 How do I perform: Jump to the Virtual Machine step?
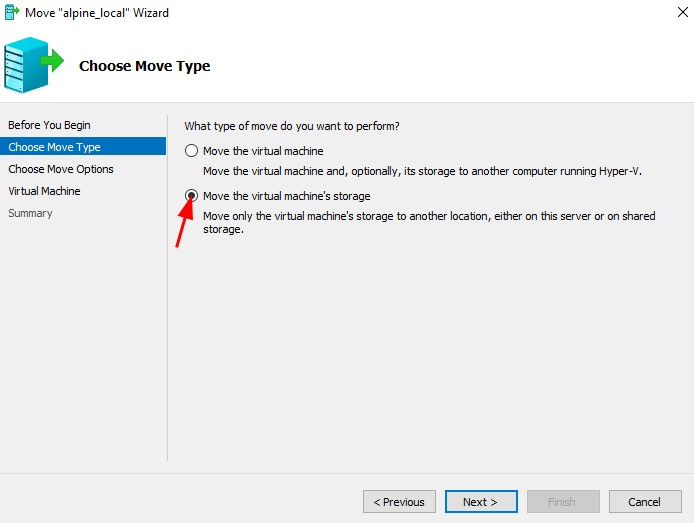pos(44,191)
